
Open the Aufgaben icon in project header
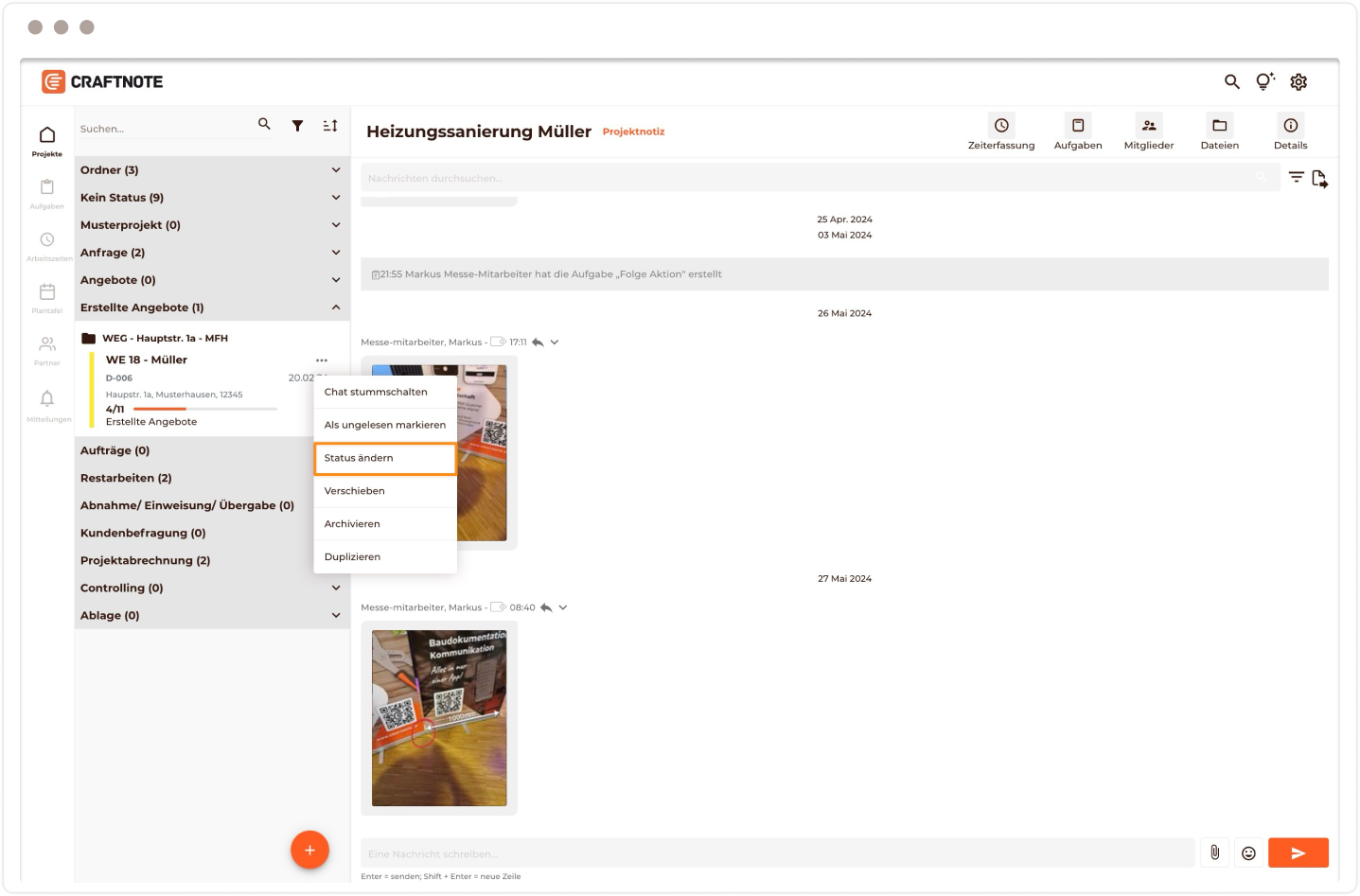tap(1077, 126)
